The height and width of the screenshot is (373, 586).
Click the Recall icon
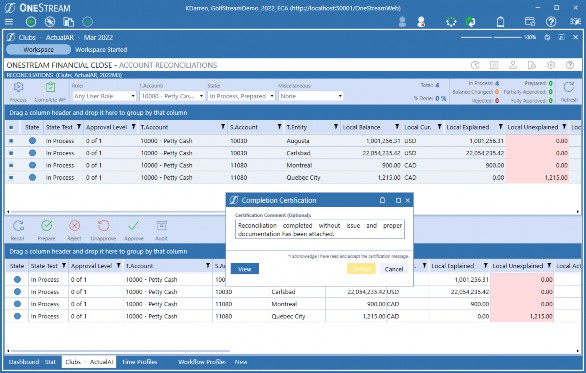(x=18, y=226)
